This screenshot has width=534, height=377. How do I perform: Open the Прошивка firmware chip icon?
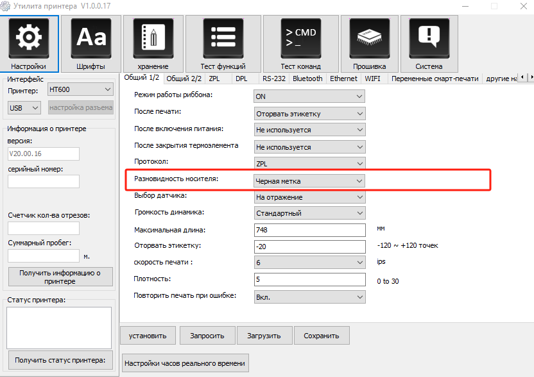click(x=370, y=44)
